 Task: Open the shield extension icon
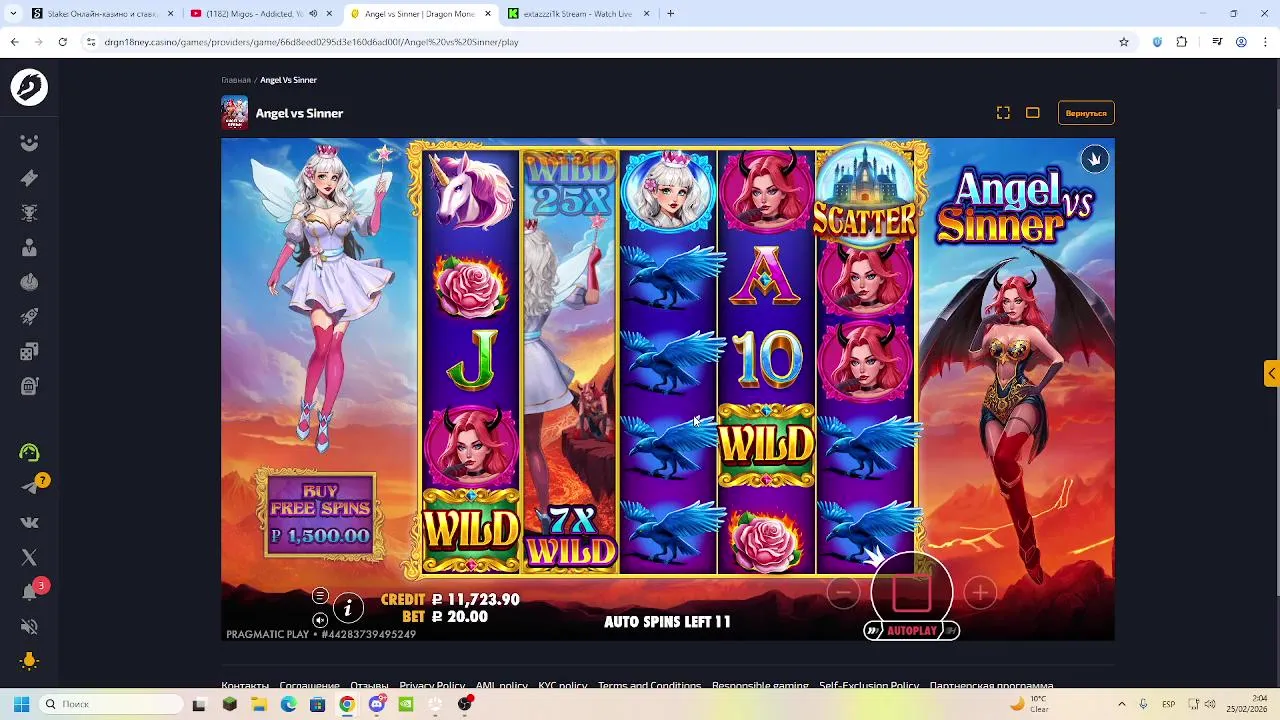[x=1157, y=42]
